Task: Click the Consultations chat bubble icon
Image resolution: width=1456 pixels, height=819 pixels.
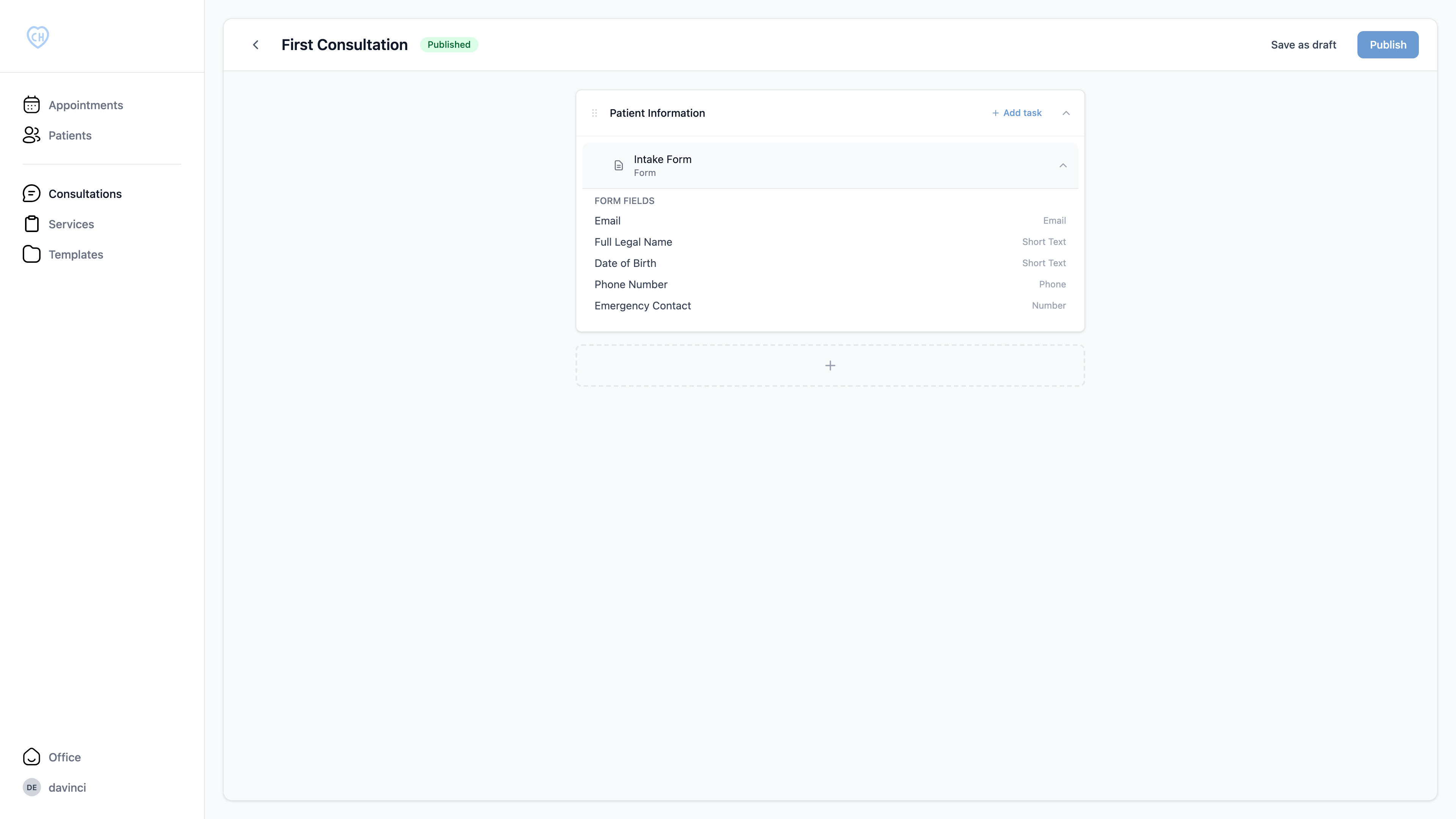Action: coord(31,194)
